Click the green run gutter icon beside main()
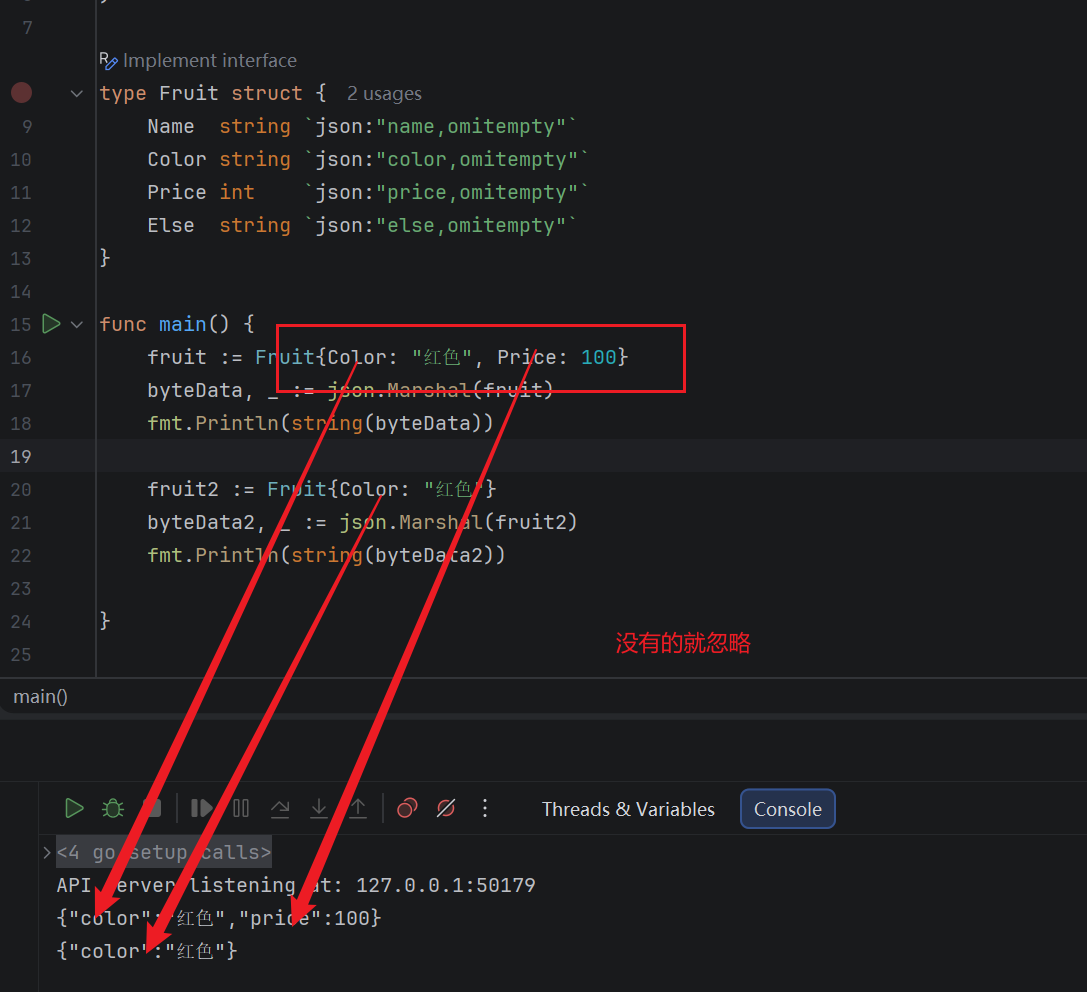1087x992 pixels. tap(51, 324)
